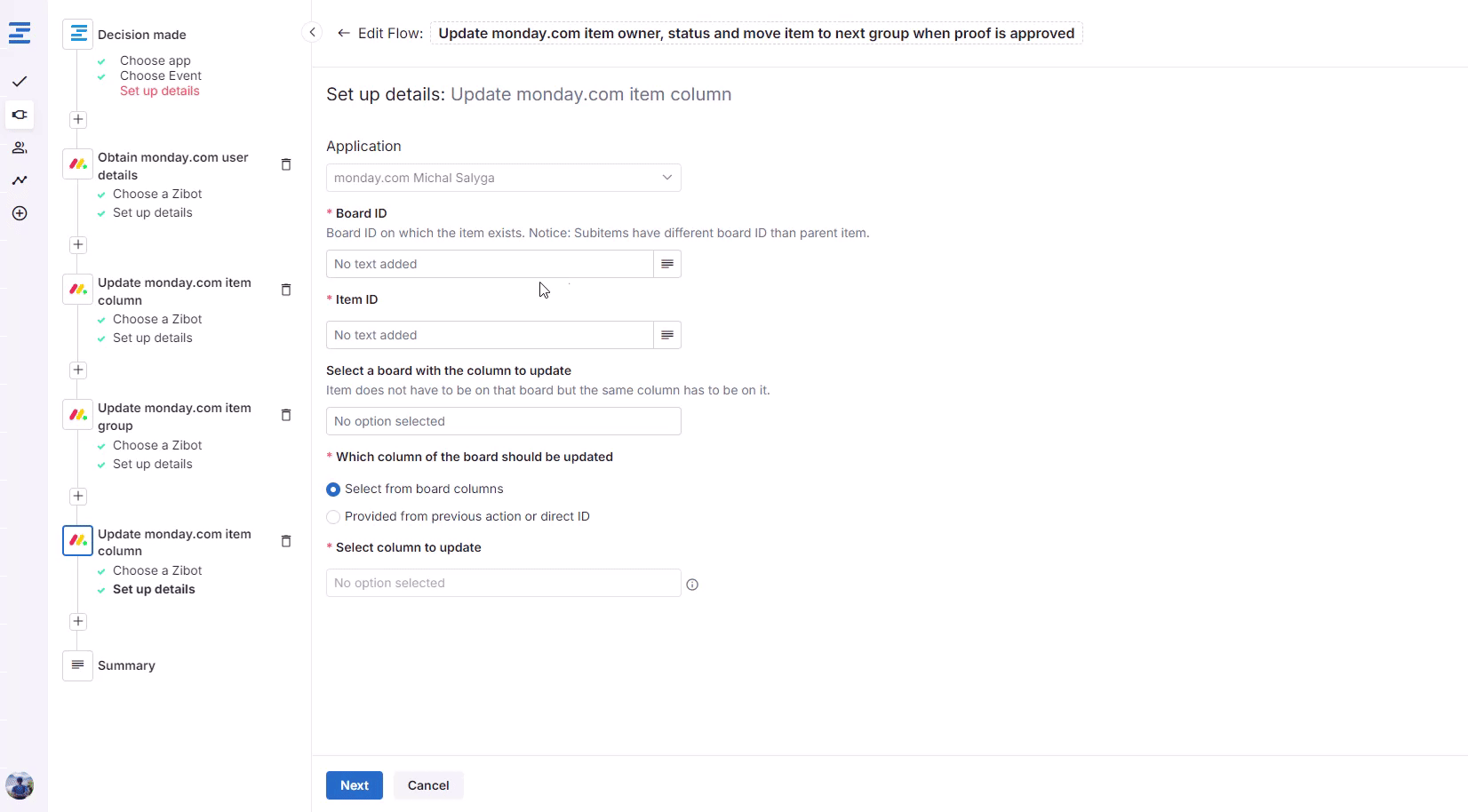Open variable picker for Item ID field
1468x812 pixels.
tap(667, 335)
